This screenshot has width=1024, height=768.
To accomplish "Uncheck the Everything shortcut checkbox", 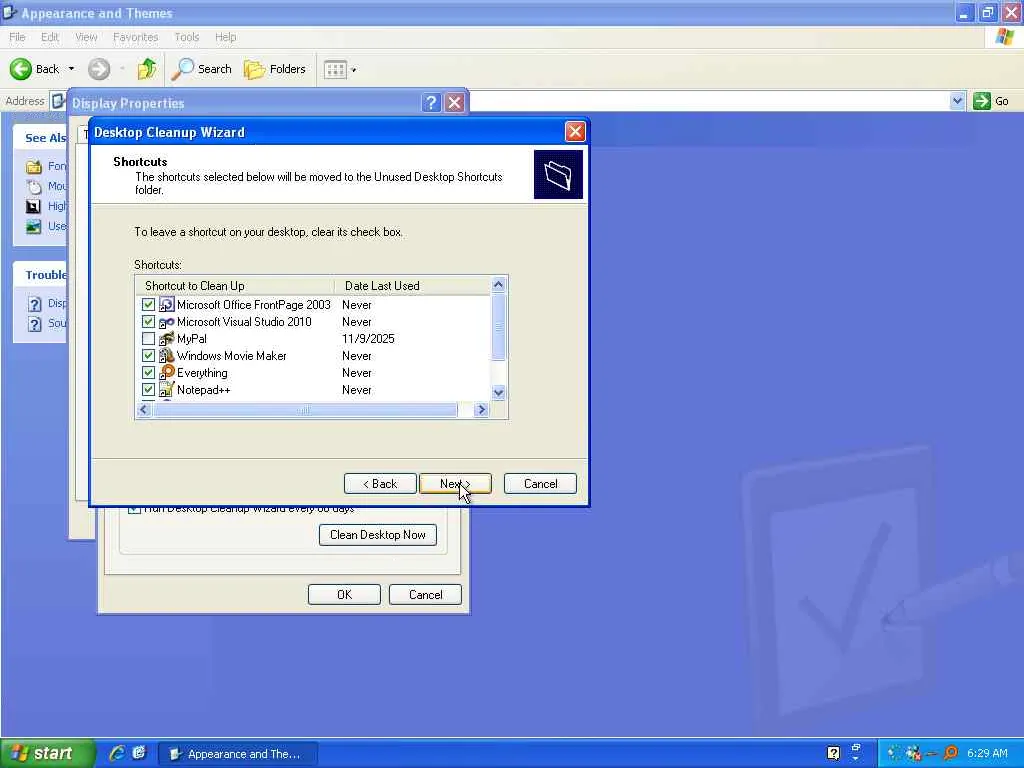I will tap(148, 372).
